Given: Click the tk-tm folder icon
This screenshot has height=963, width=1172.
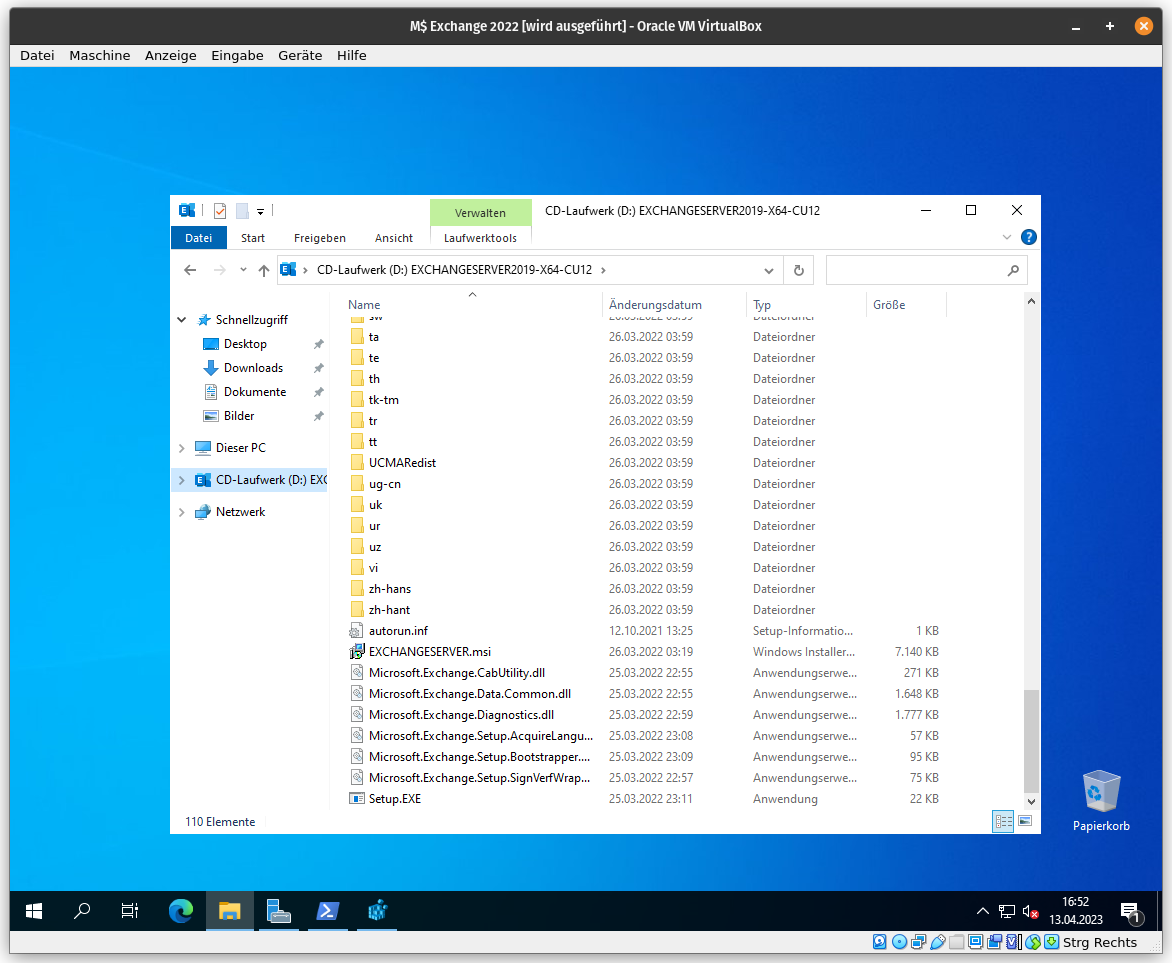Looking at the screenshot, I should click(x=357, y=400).
